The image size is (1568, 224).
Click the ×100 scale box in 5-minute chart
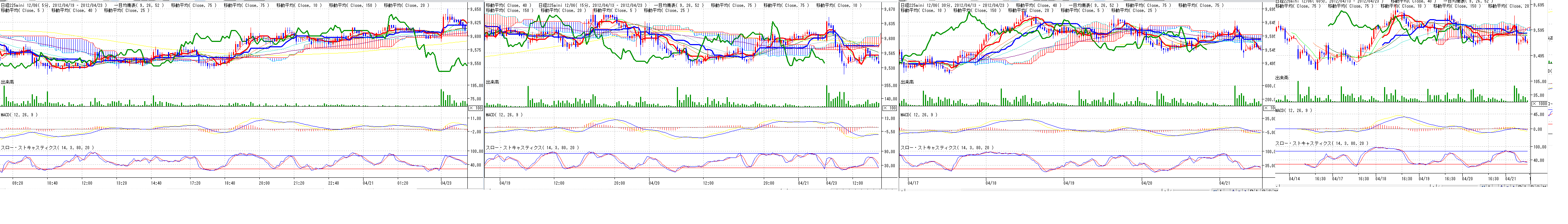coord(475,108)
